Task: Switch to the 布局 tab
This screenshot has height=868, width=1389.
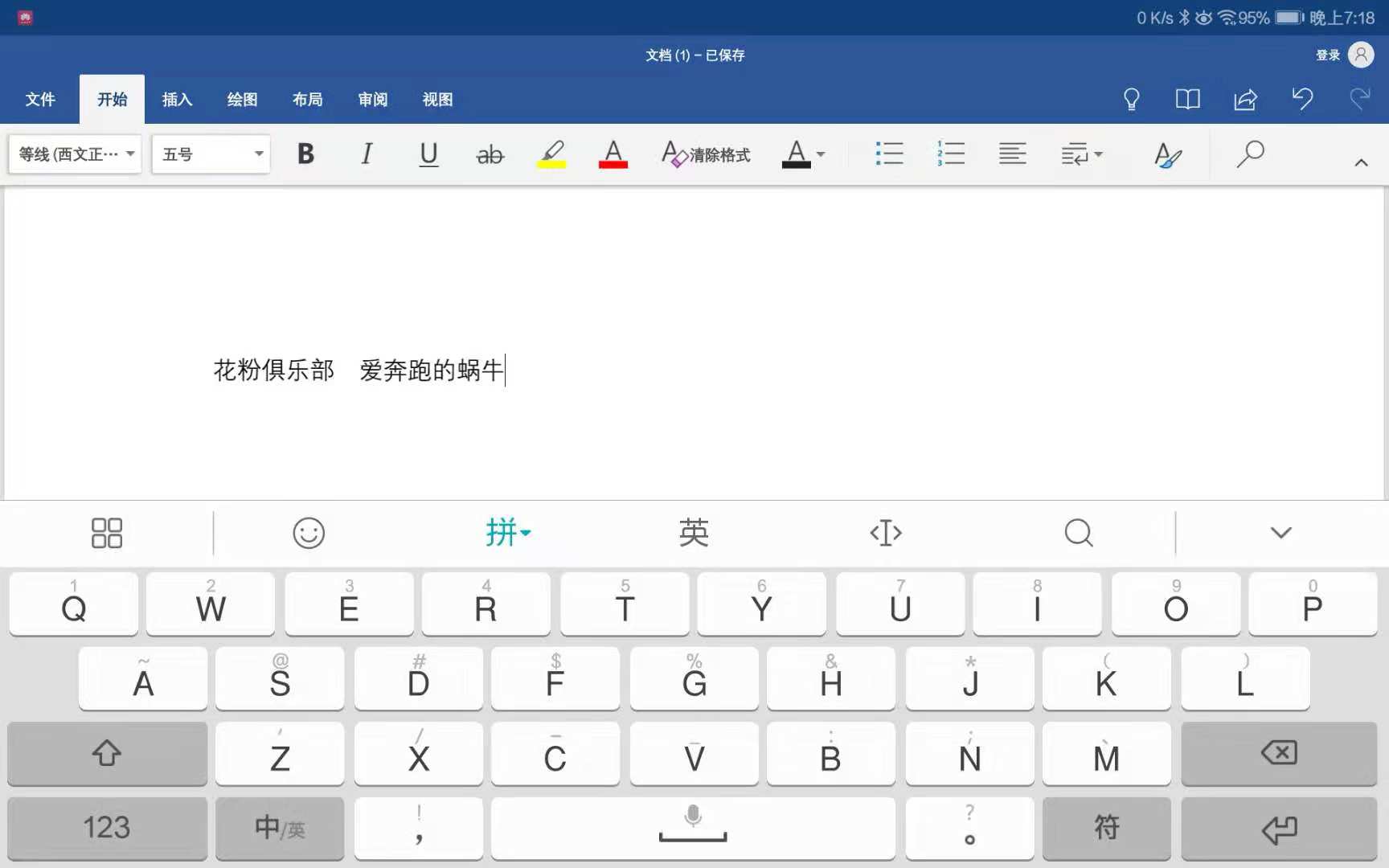Action: click(307, 99)
